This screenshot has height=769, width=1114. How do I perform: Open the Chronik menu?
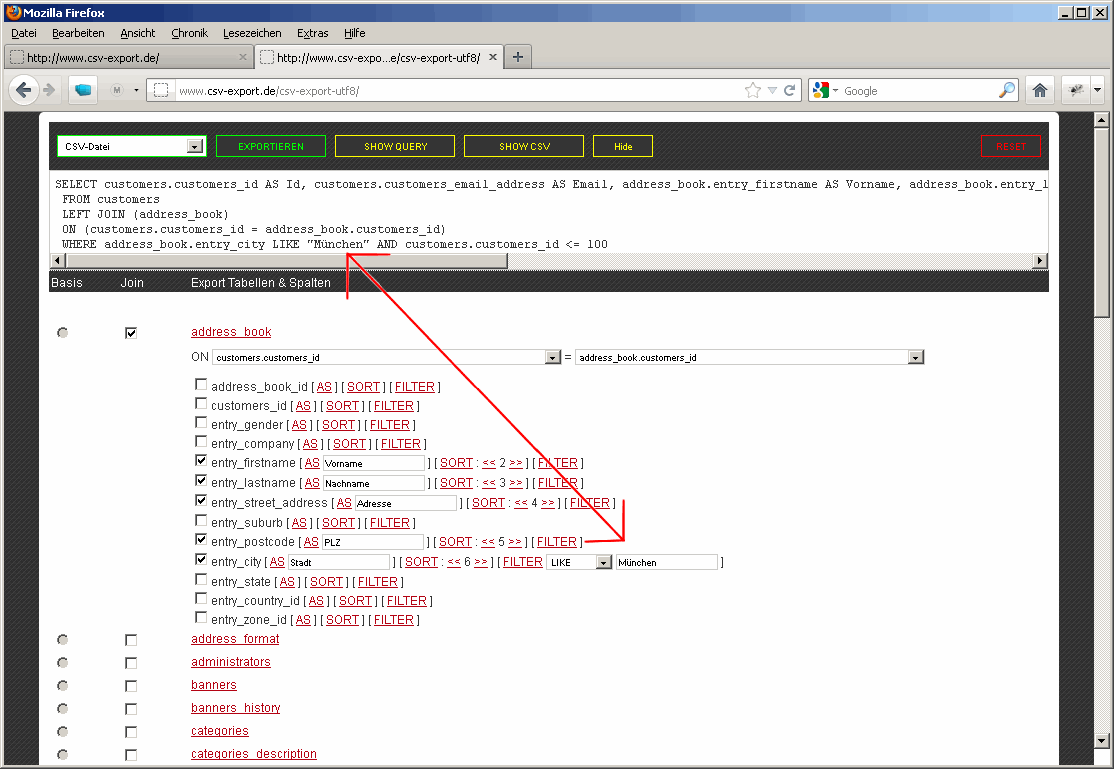(190, 33)
